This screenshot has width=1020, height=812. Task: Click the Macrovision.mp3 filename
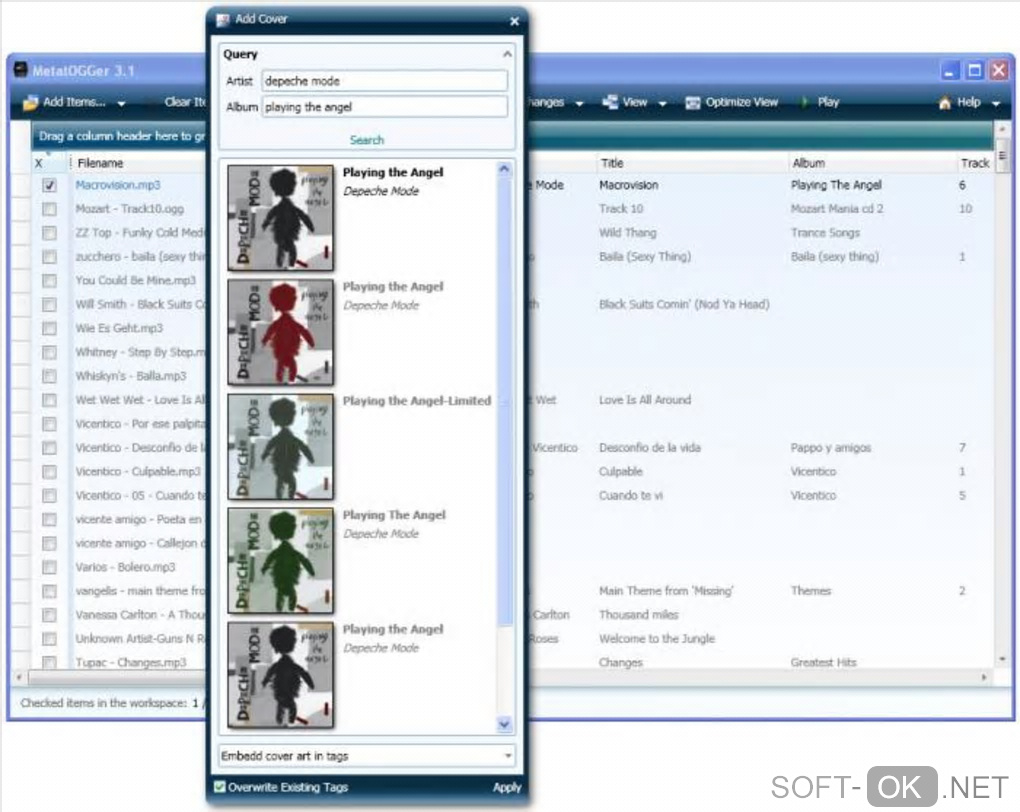(118, 185)
